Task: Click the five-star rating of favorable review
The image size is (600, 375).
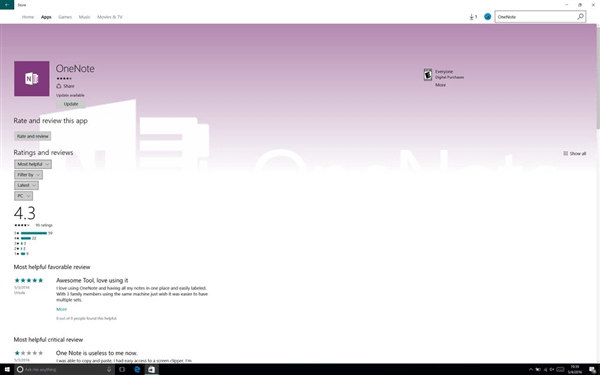Action: [29, 280]
